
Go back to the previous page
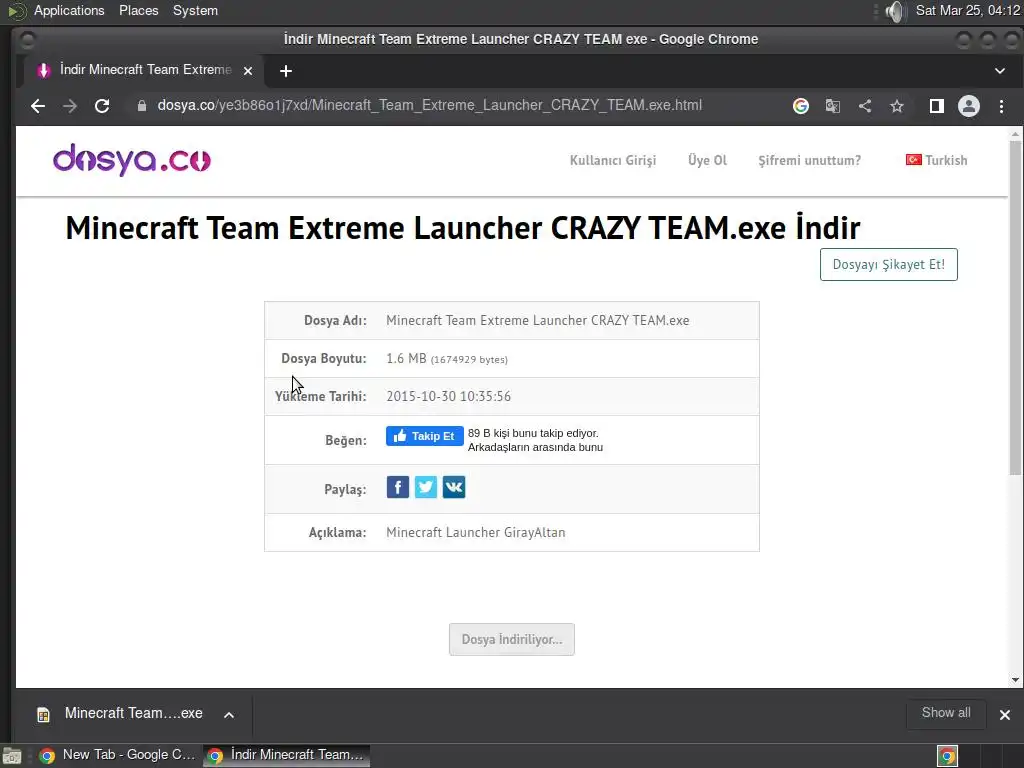(38, 106)
